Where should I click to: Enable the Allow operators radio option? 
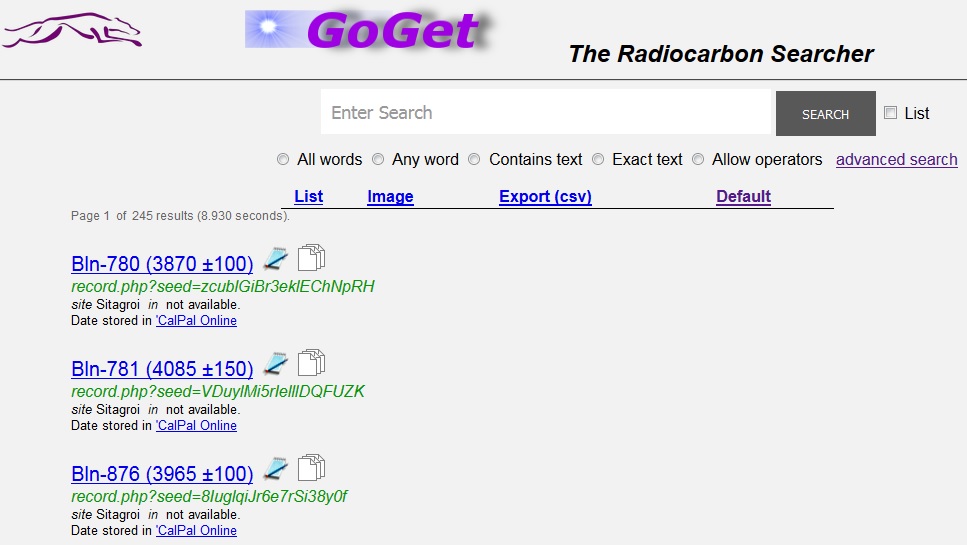(x=698, y=160)
